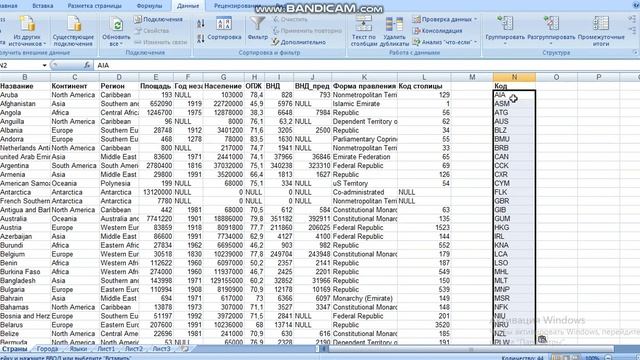Expand the Обновить все dropdown arrow

click(x=122, y=44)
